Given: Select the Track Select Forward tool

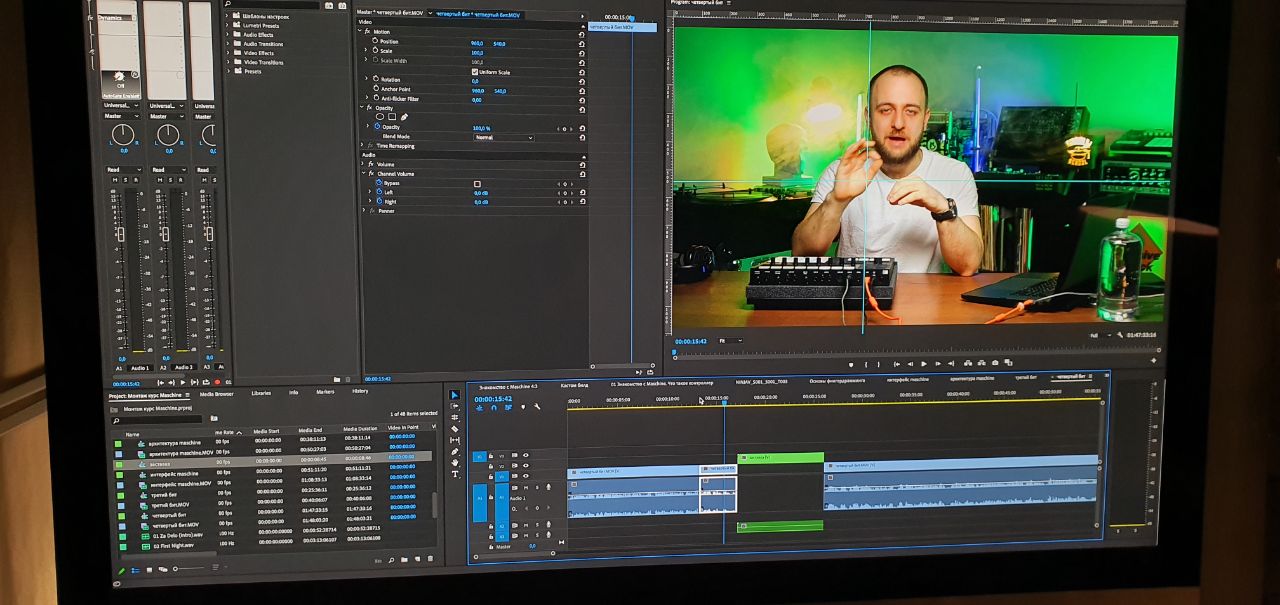Looking at the screenshot, I should (x=454, y=406).
